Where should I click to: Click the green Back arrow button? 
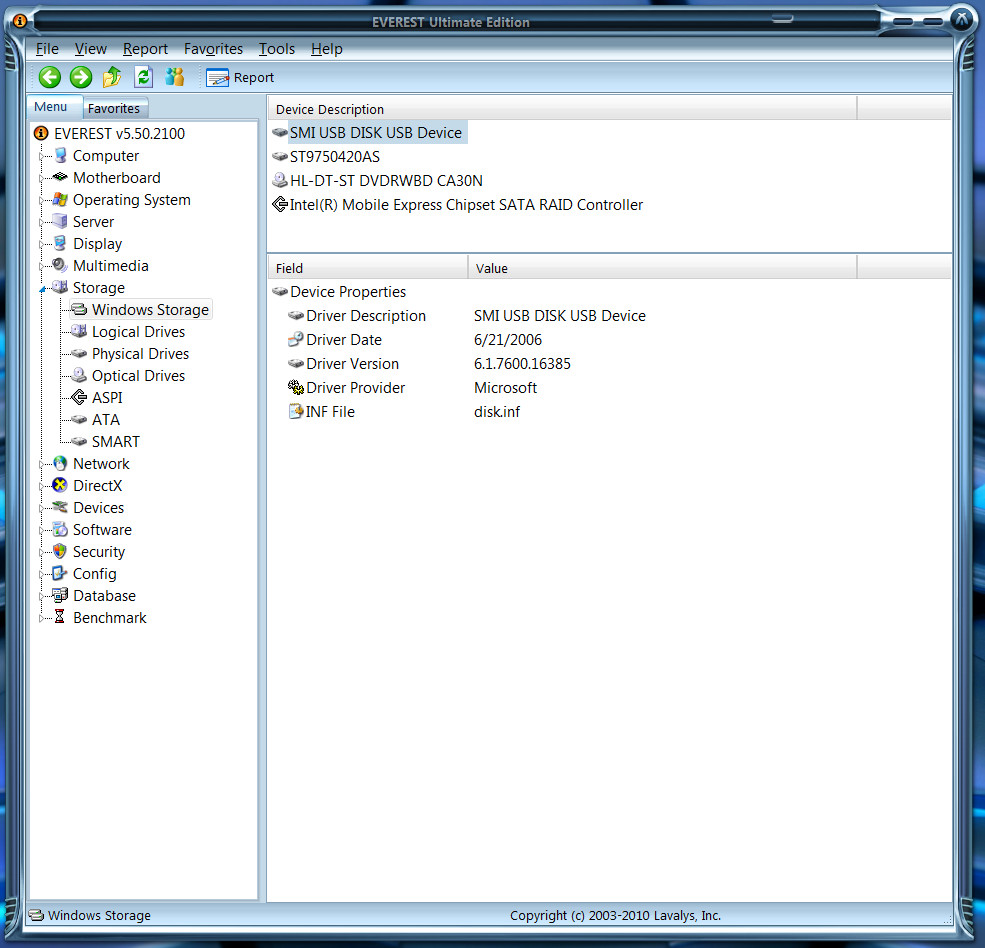50,77
